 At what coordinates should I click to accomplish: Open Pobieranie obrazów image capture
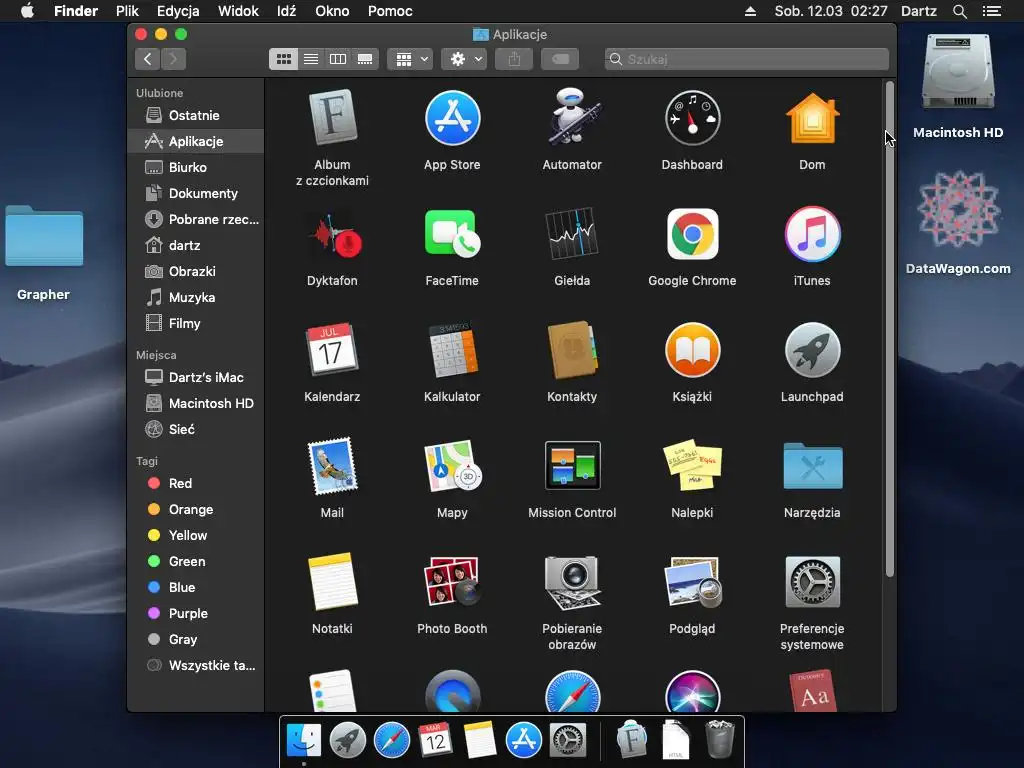tap(572, 581)
